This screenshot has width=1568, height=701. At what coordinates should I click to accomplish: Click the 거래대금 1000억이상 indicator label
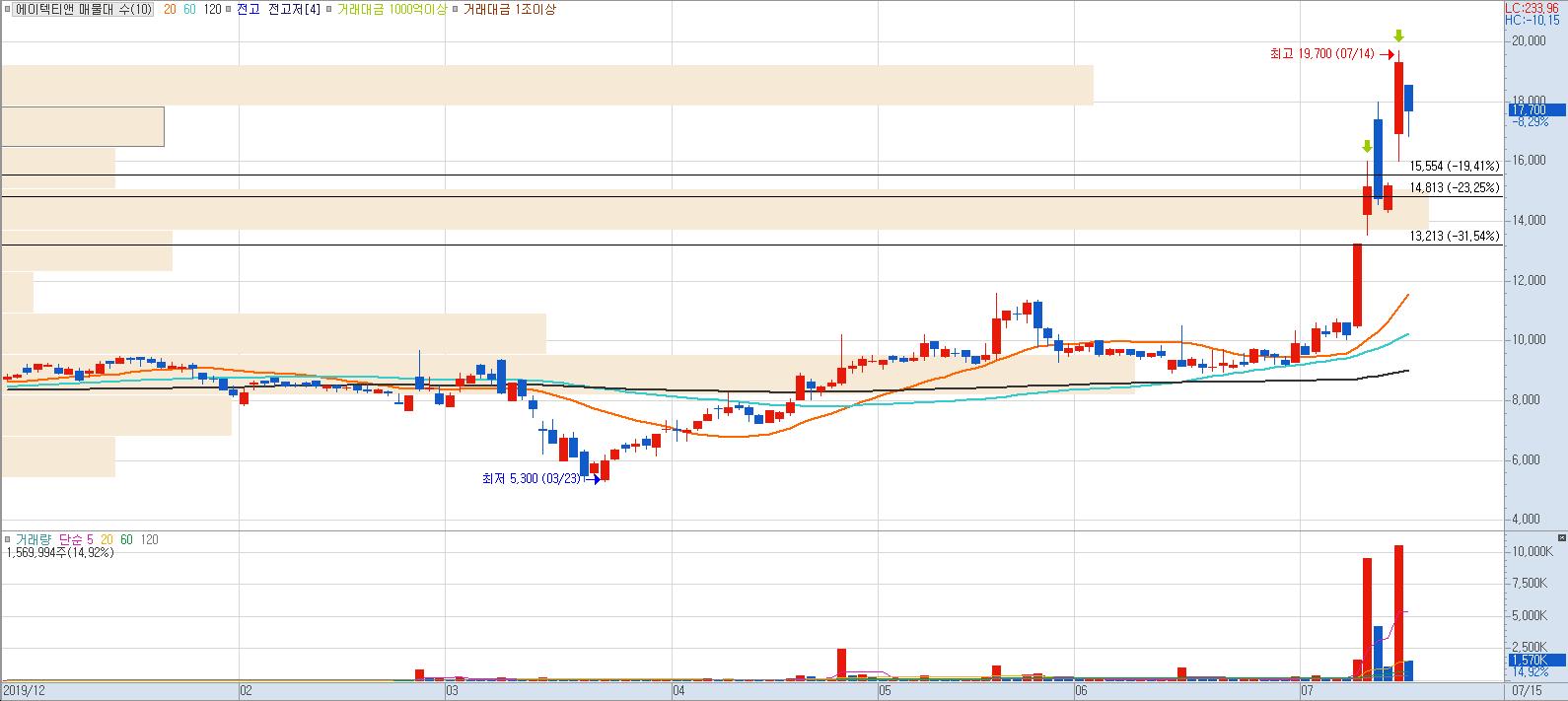point(392,9)
